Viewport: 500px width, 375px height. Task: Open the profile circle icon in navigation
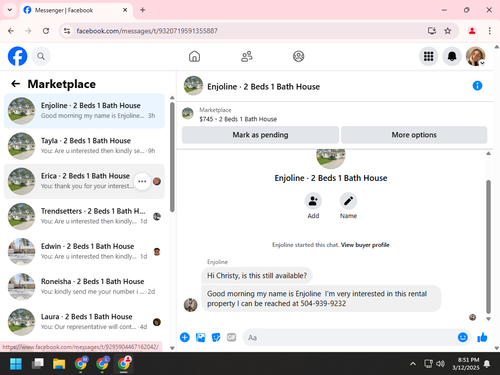tap(298, 56)
